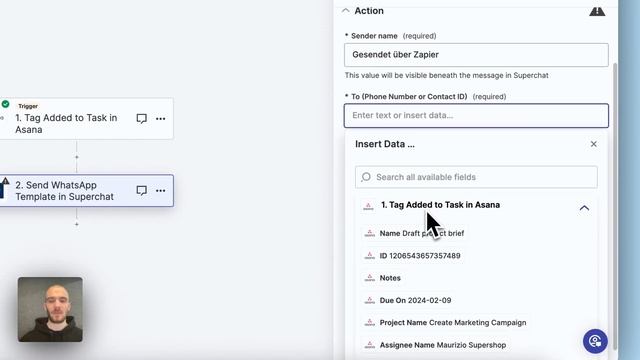Click Asana icon next to Notes field
Image resolution: width=640 pixels, height=360 pixels.
coord(369,278)
